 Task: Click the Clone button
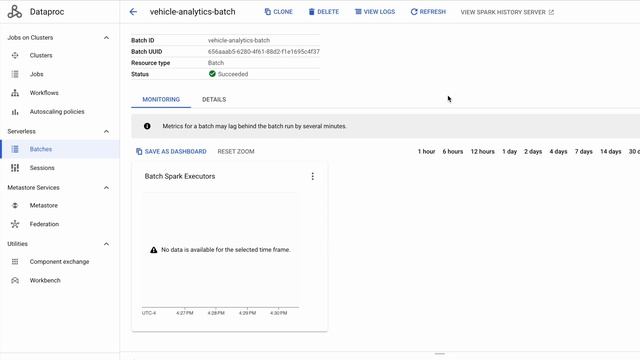pyautogui.click(x=278, y=12)
